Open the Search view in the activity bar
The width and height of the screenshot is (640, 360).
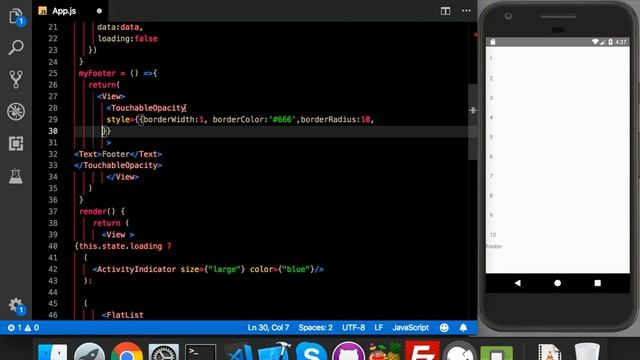(16, 47)
